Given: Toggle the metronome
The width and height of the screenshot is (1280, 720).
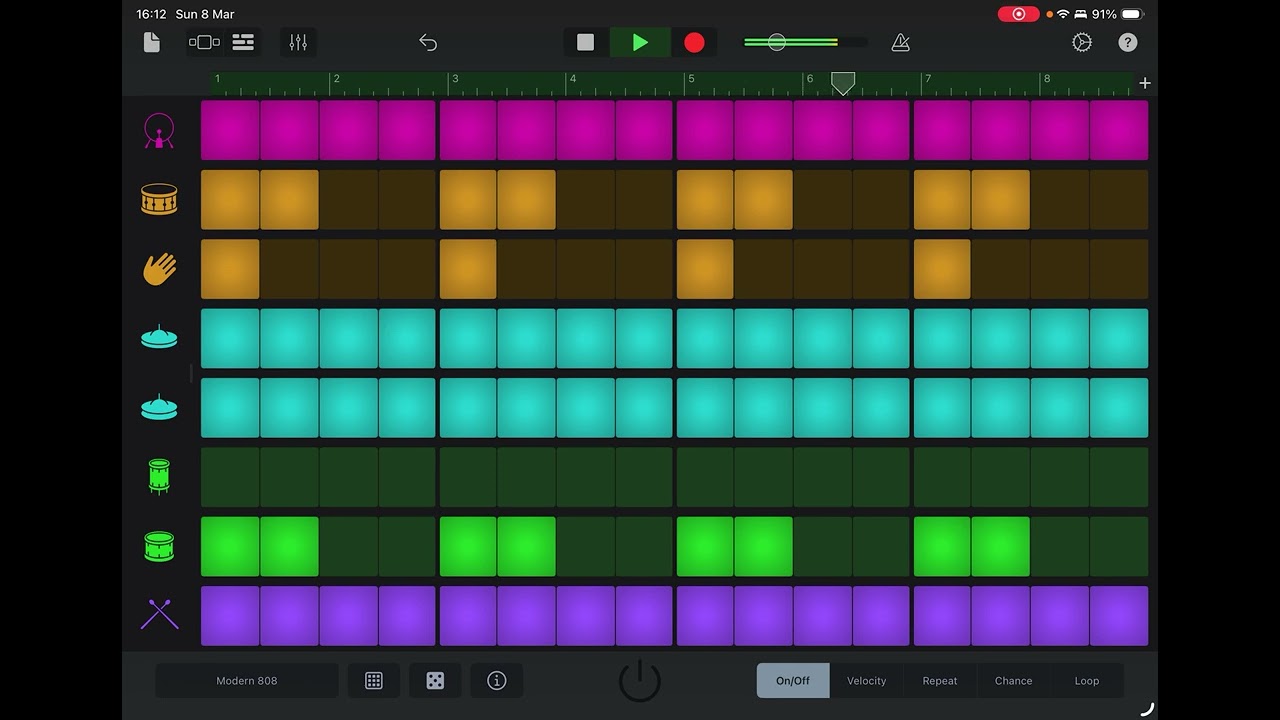Looking at the screenshot, I should pos(900,42).
